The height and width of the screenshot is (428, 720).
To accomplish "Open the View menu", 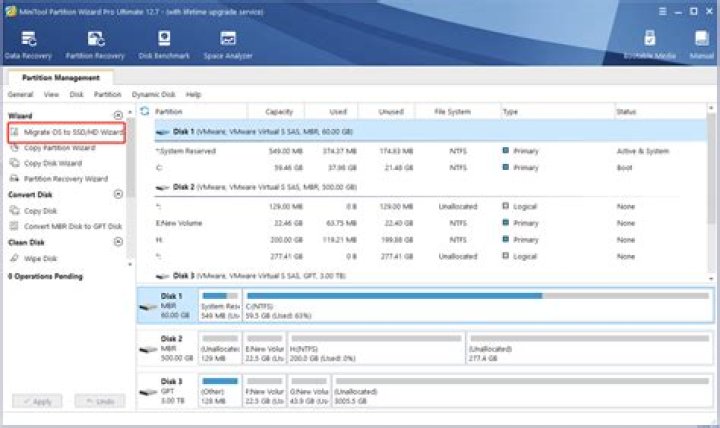I will (51, 94).
